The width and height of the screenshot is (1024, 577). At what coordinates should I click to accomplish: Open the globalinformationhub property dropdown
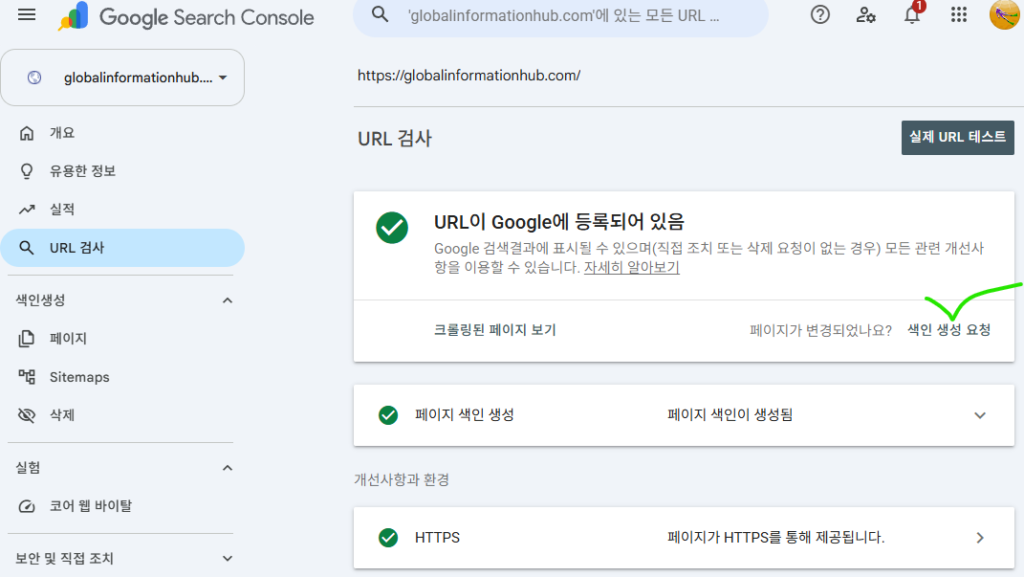tap(123, 78)
